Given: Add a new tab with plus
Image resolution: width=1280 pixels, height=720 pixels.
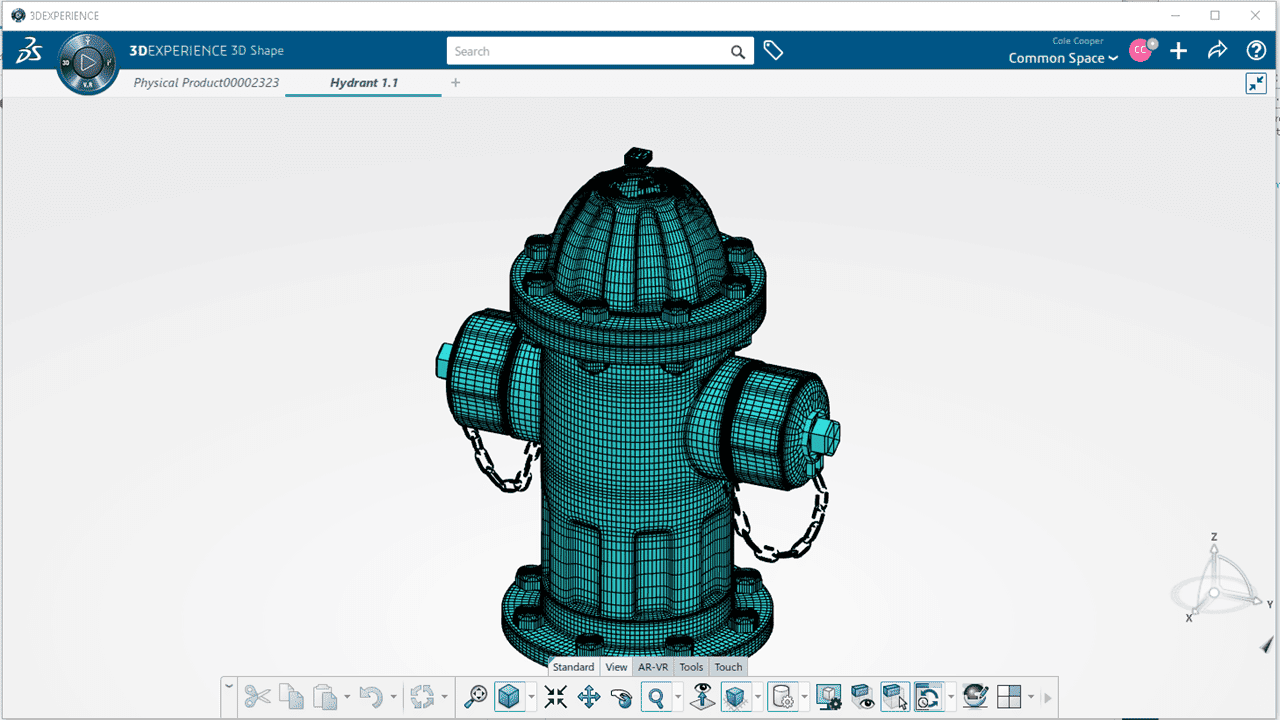Looking at the screenshot, I should pos(456,83).
